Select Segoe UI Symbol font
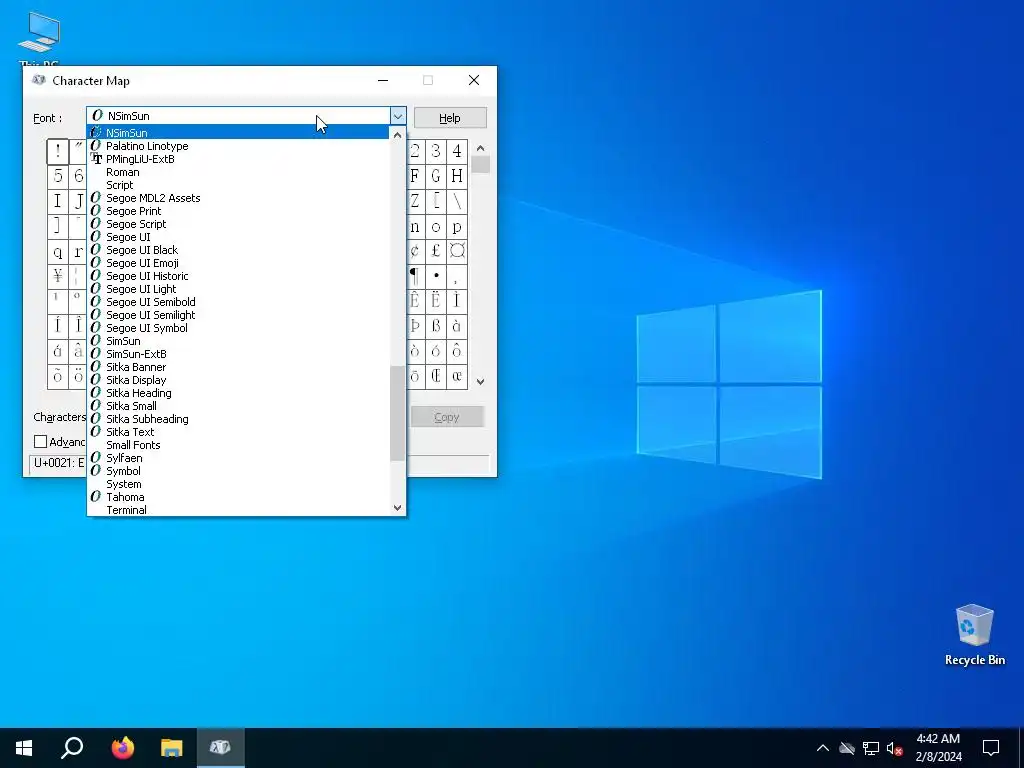1024x768 pixels. click(x=238, y=328)
